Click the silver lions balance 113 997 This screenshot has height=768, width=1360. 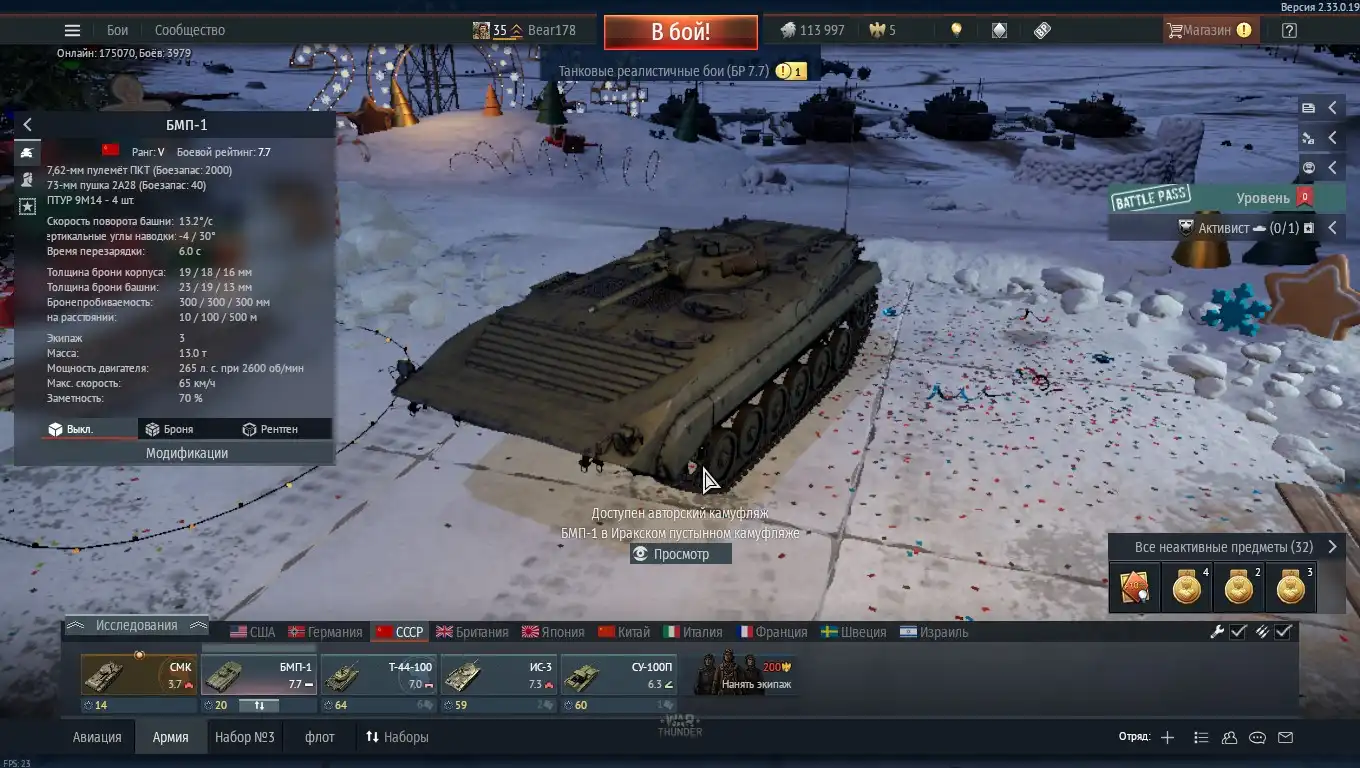tap(812, 30)
